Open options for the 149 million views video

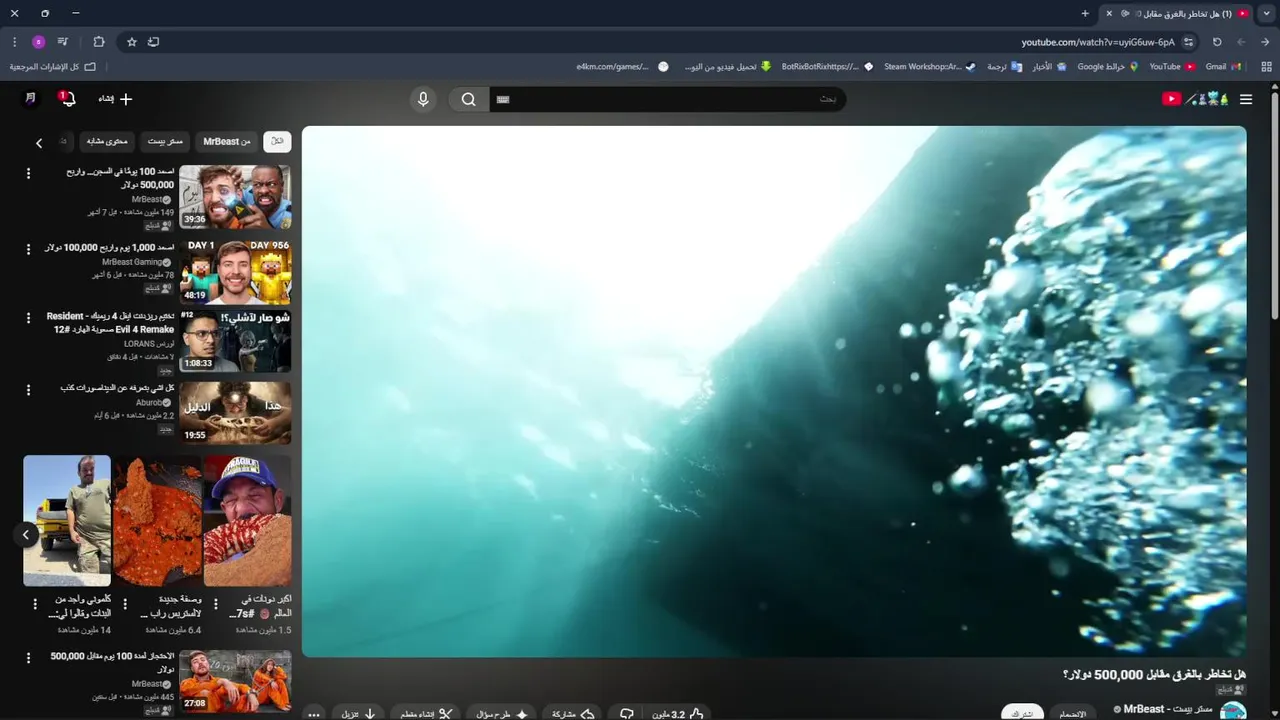point(28,173)
